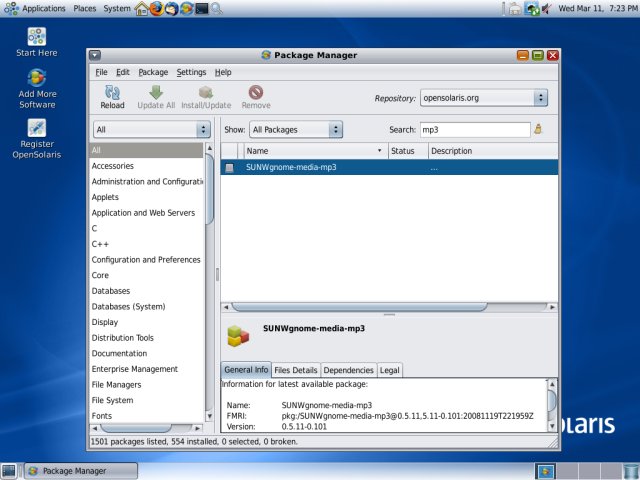The height and width of the screenshot is (480, 640).
Task: Open the terminal from the top panel
Action: pos(202,8)
